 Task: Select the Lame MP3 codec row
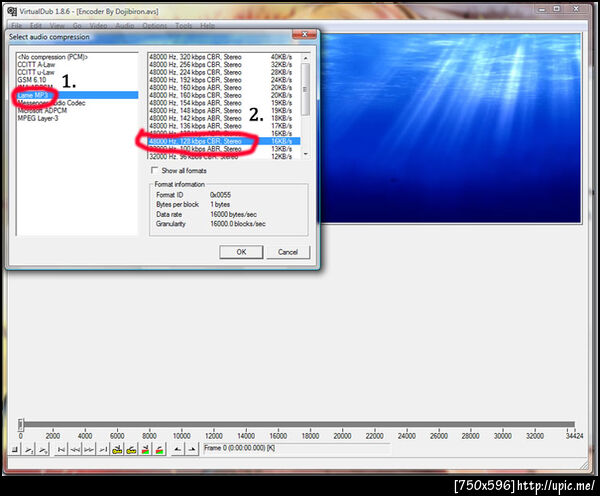pyautogui.click(x=77, y=95)
